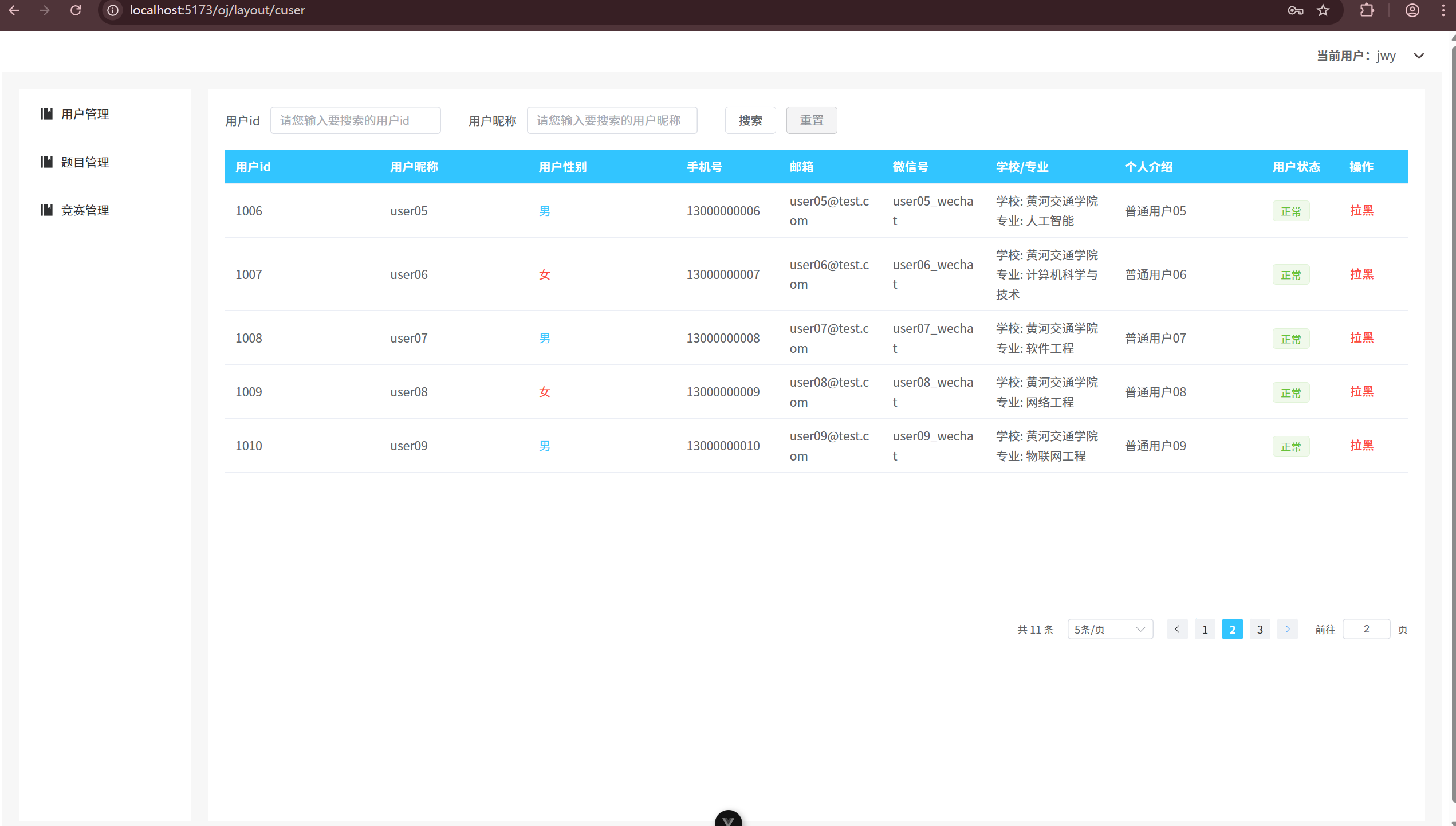Blacklist user05 via 拉黑 link
Image resolution: width=1456 pixels, height=826 pixels.
[x=1361, y=210]
